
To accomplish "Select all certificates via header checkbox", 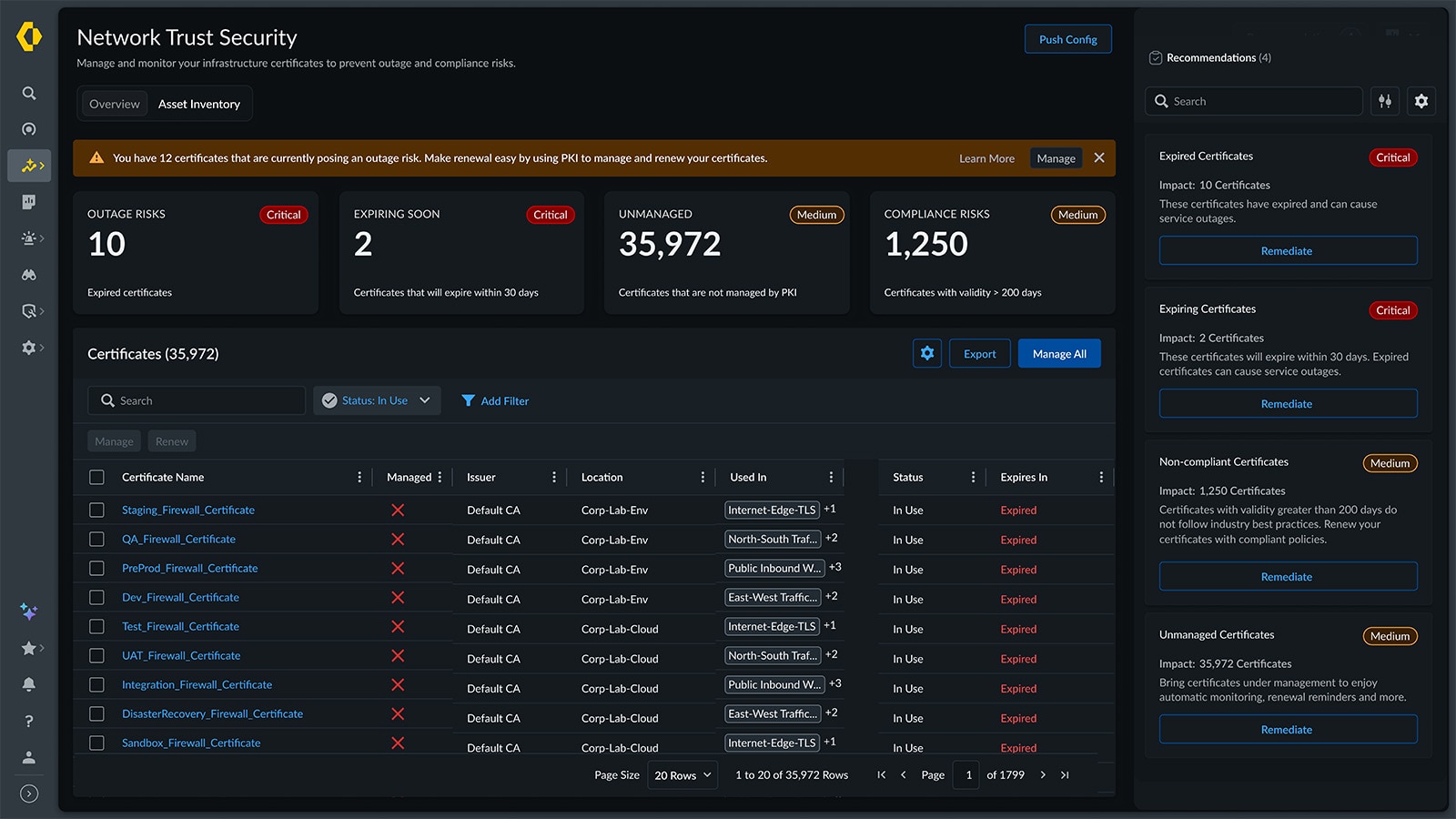I will coord(96,476).
